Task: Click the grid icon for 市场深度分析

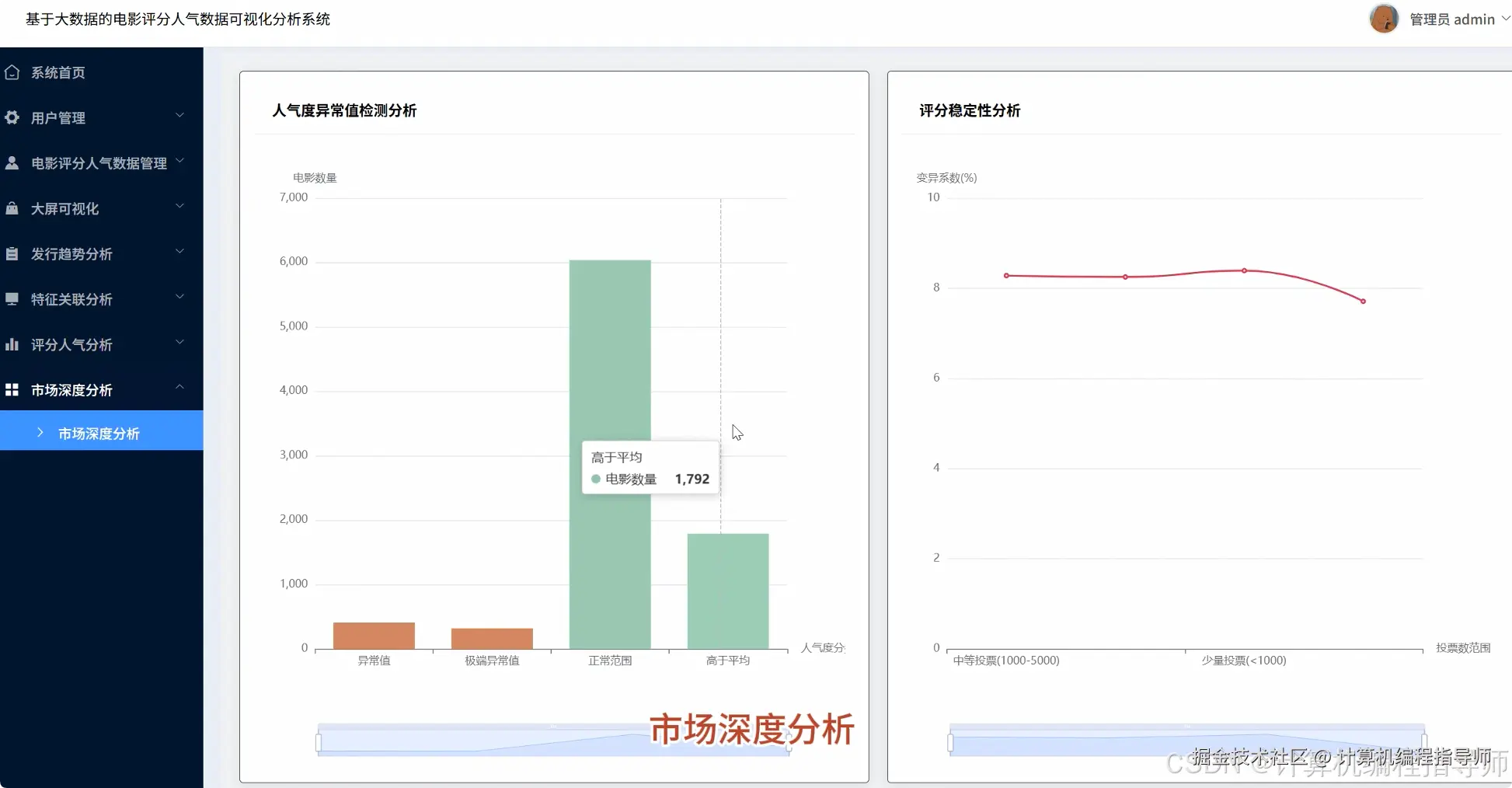Action: (x=12, y=389)
